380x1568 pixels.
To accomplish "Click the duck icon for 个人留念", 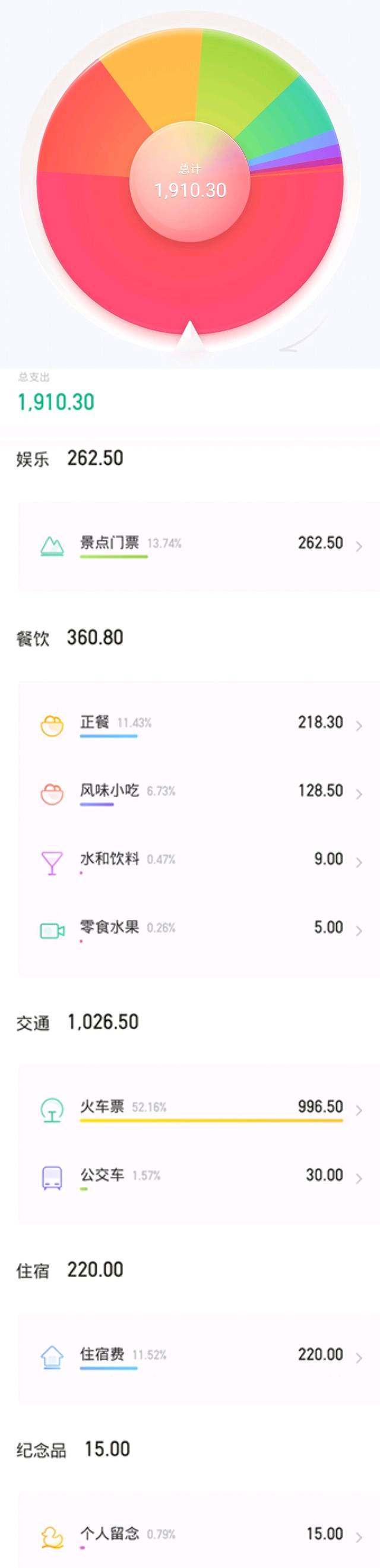I will pyautogui.click(x=52, y=1537).
